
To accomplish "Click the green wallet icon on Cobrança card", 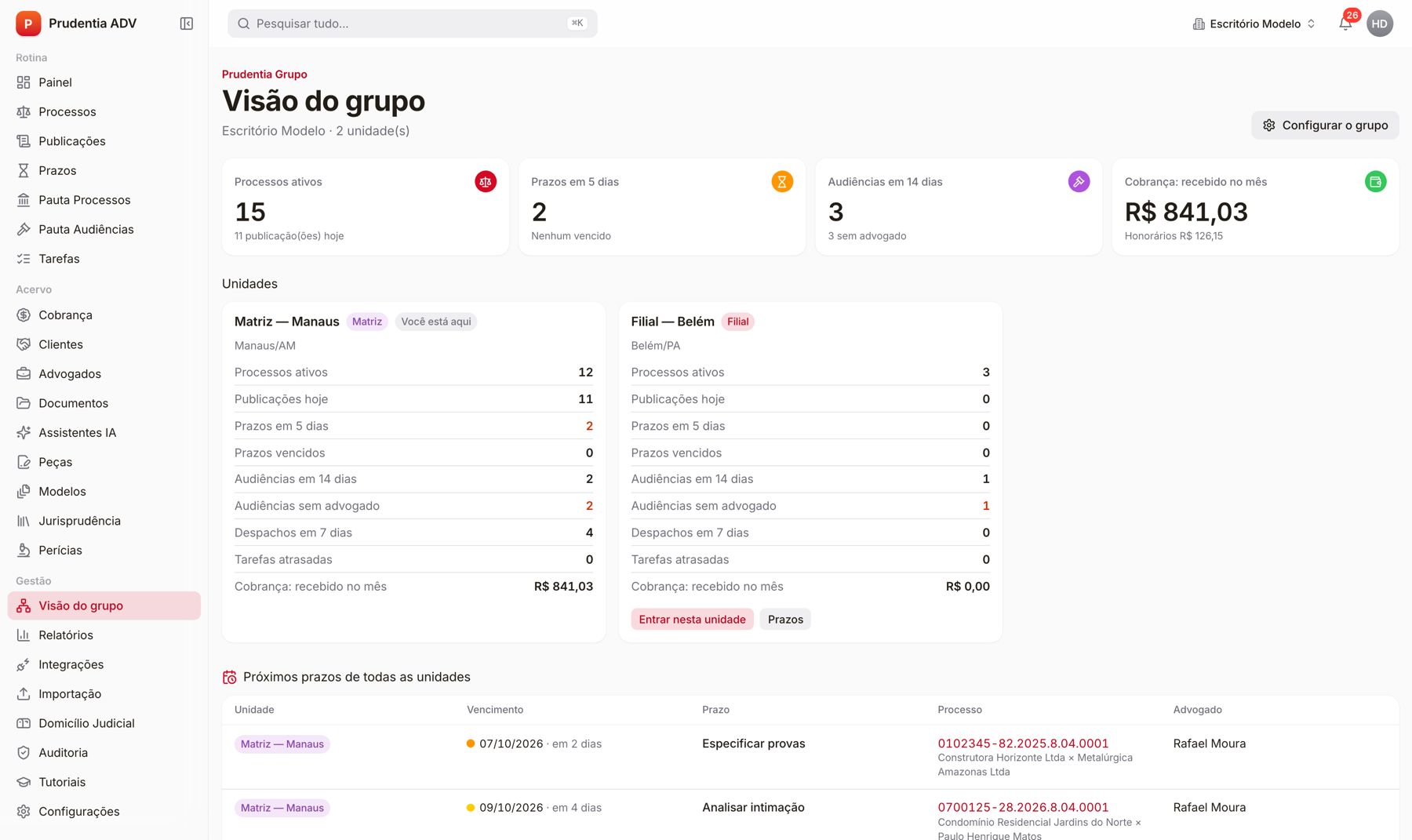I will tap(1375, 182).
